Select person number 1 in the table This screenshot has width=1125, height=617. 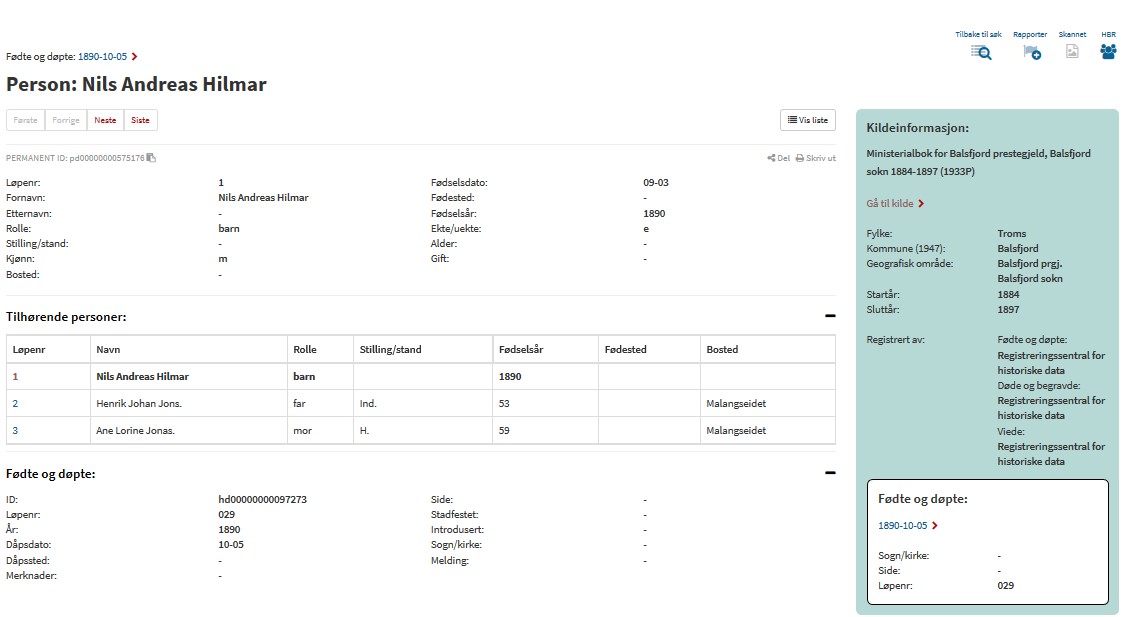(15, 377)
